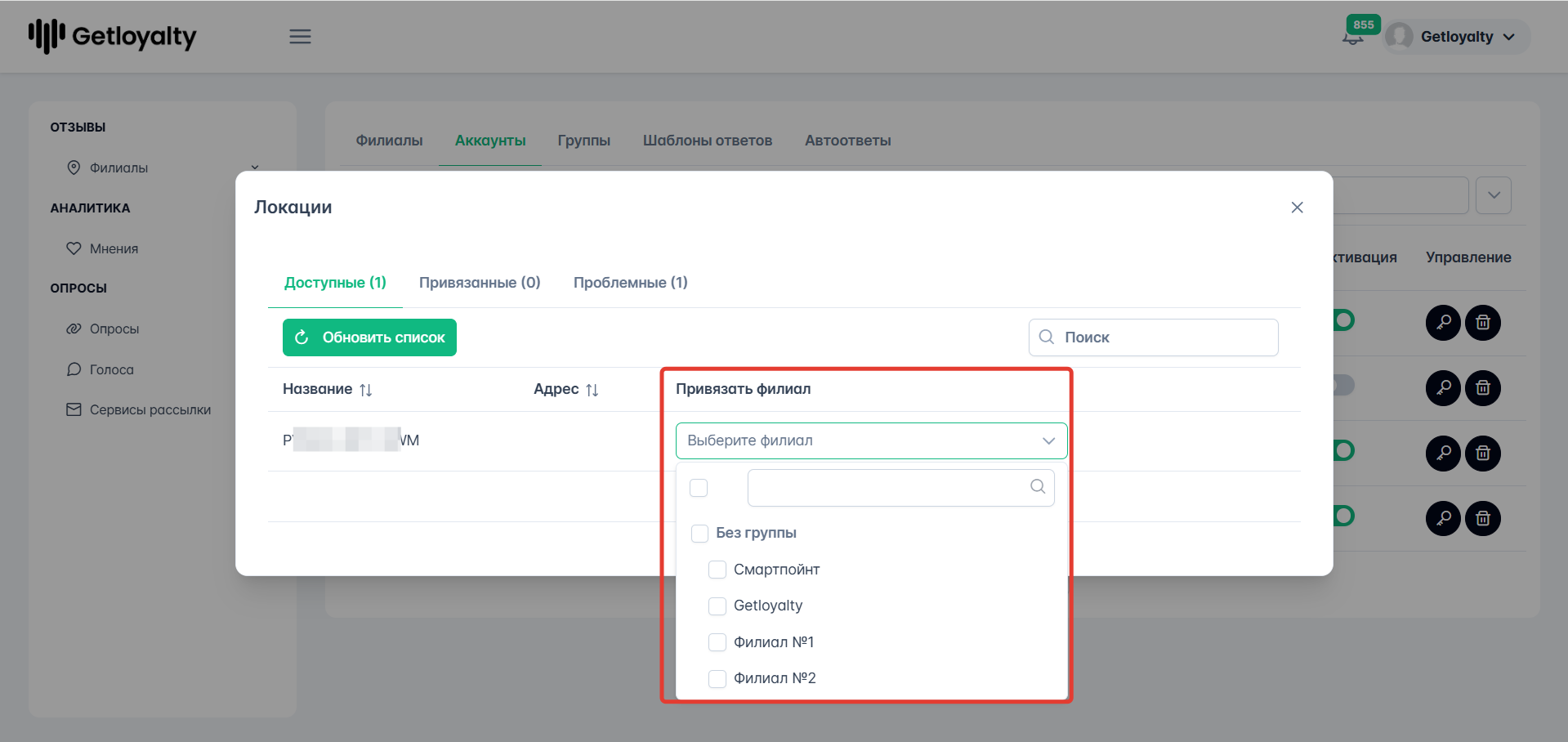
Task: Switch to the Привязанные (0) tab
Action: click(480, 283)
